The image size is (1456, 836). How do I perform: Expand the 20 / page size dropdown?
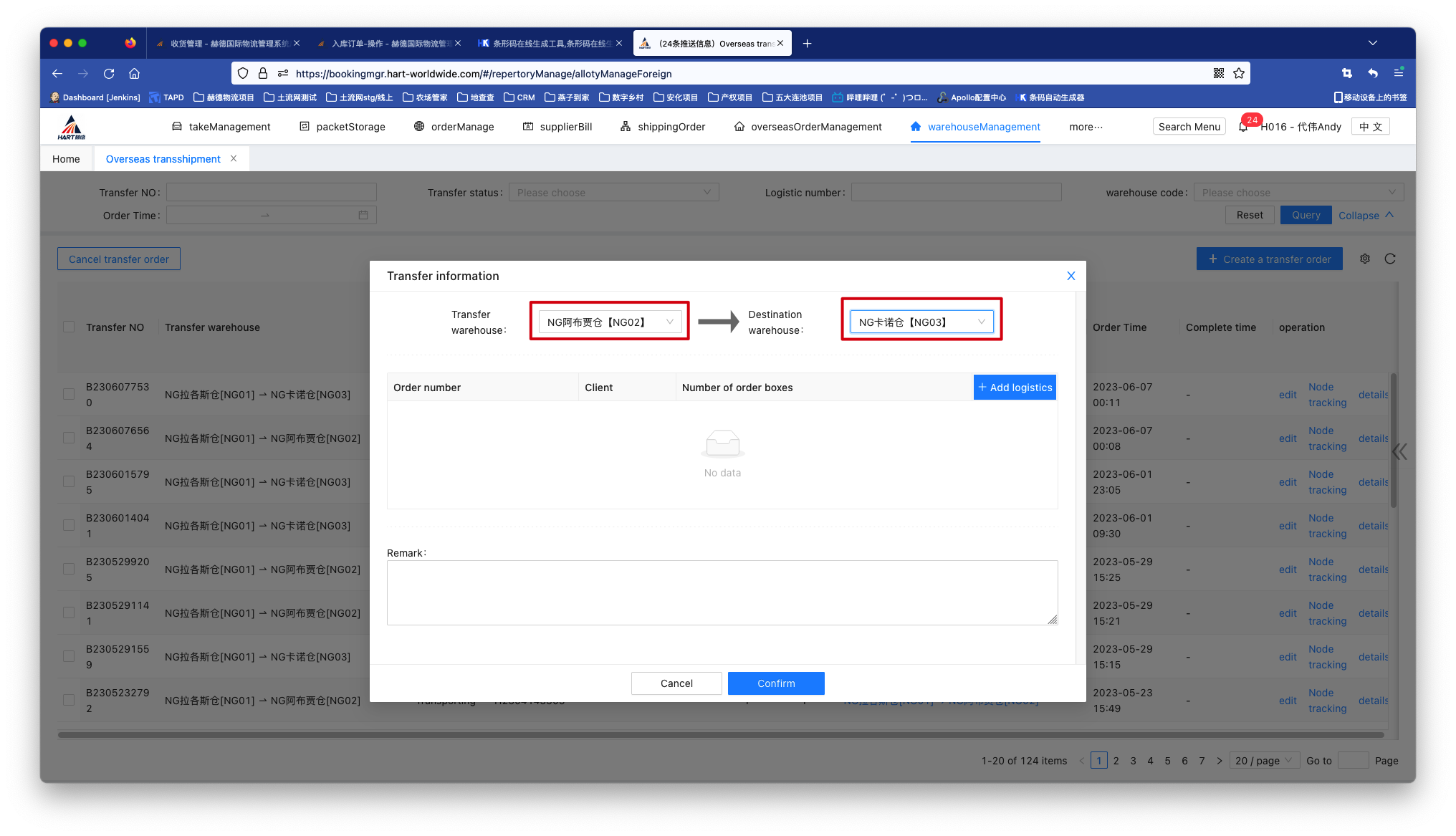click(x=1265, y=761)
